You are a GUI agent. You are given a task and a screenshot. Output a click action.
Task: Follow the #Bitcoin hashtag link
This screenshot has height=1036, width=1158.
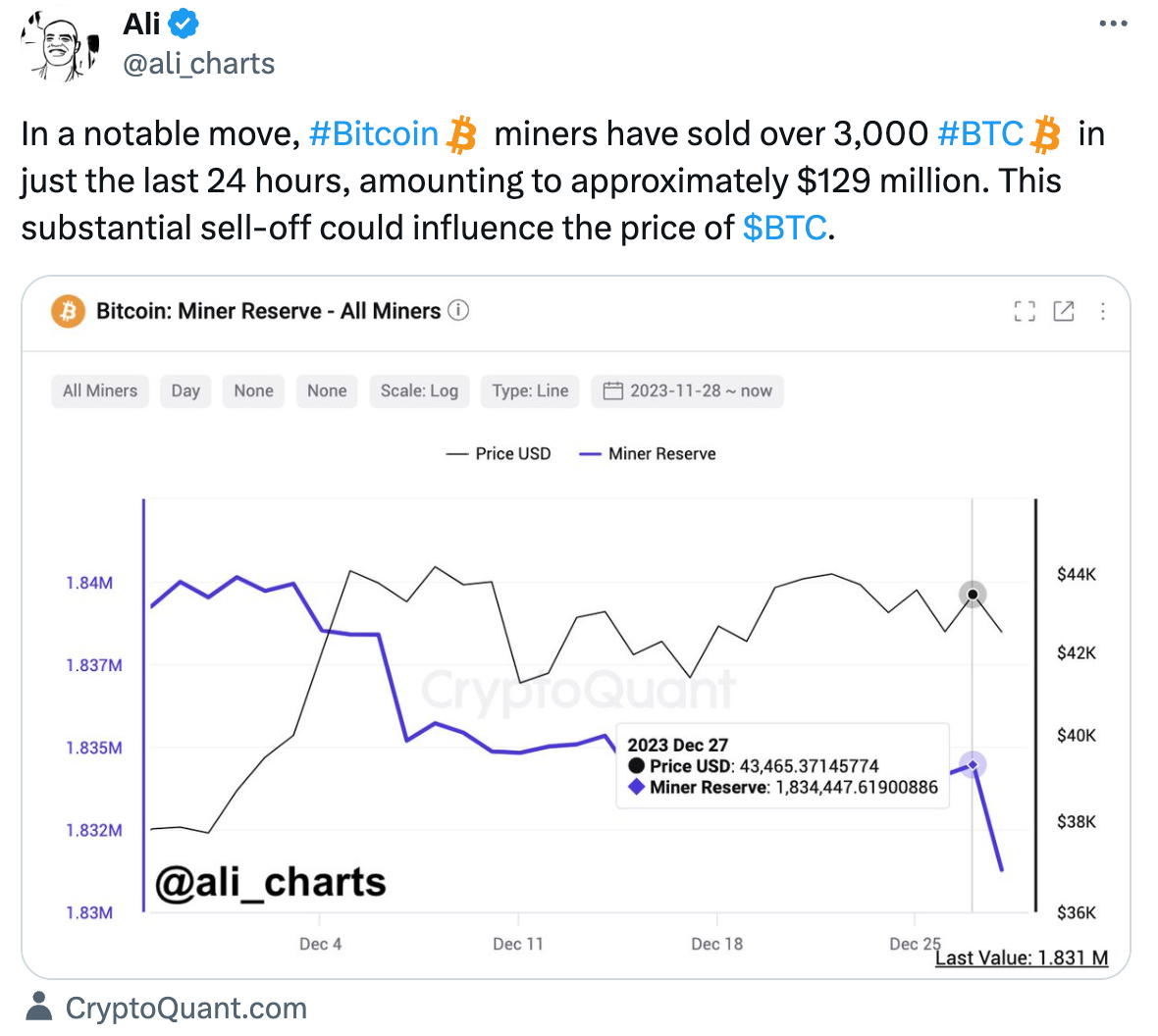(x=373, y=133)
